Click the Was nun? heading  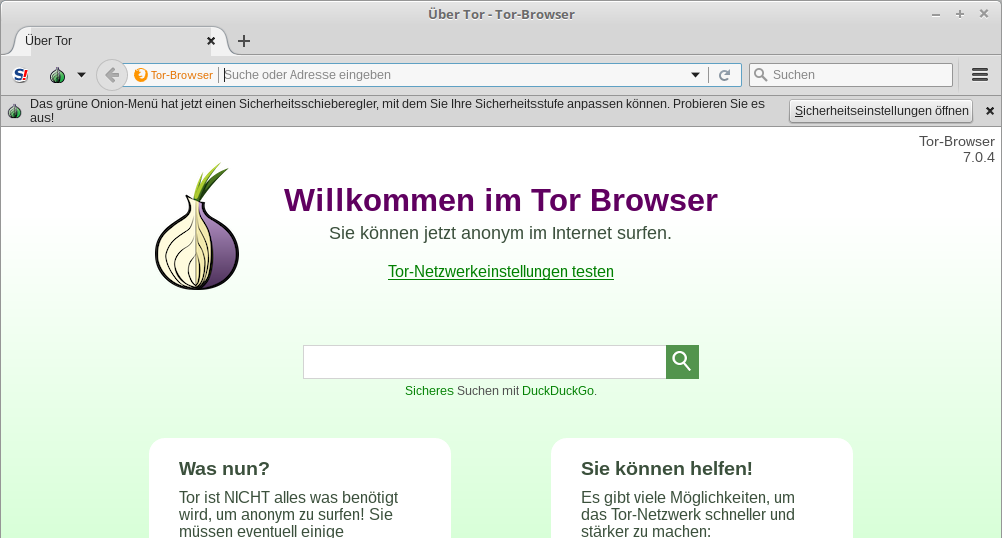click(x=224, y=468)
